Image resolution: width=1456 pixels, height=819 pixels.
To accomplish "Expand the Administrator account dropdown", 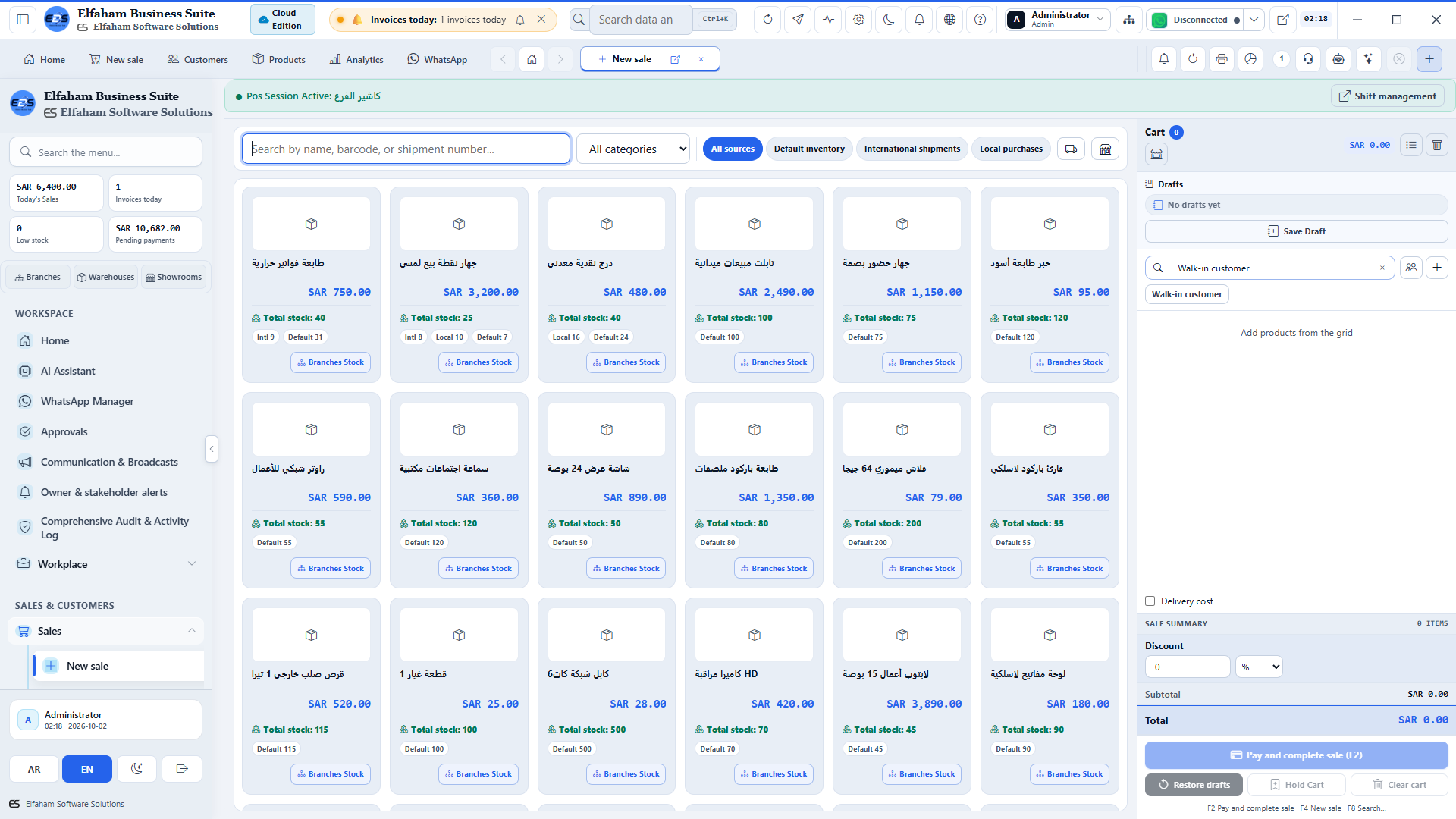I will coord(1057,20).
